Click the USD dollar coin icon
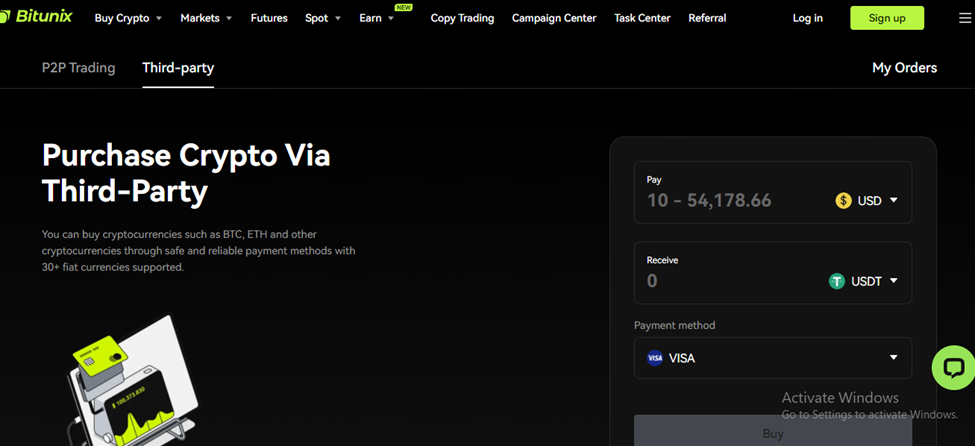 click(843, 200)
